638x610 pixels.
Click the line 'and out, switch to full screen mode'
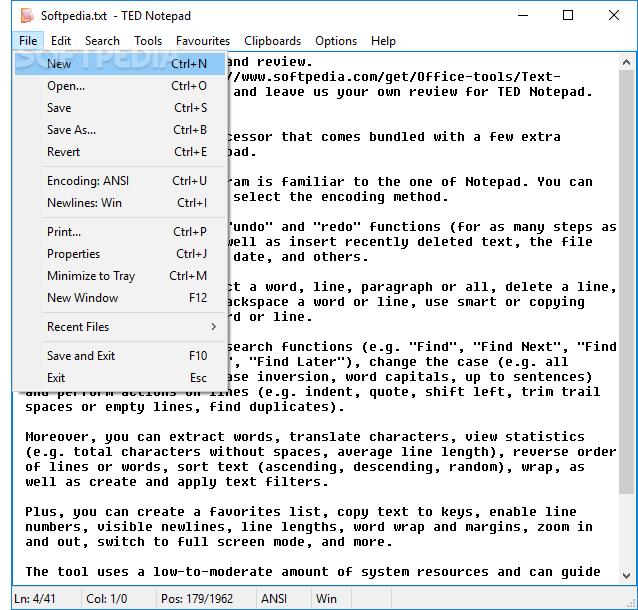click(x=208, y=542)
